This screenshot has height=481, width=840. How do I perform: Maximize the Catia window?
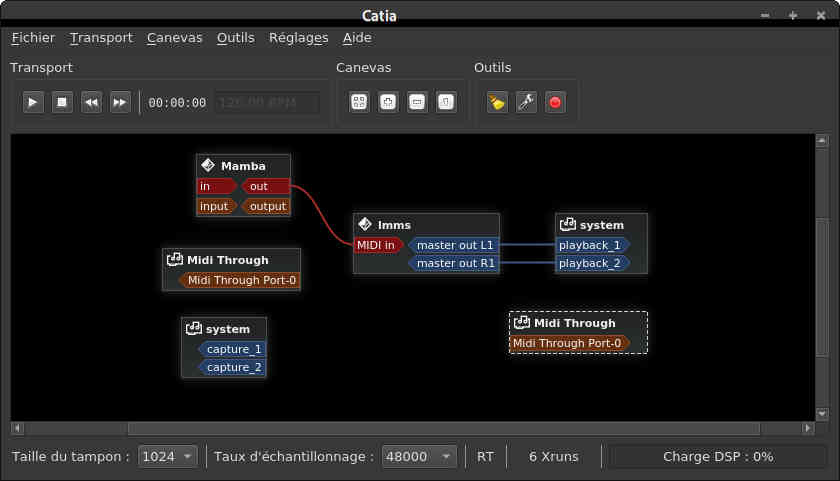[x=793, y=16]
